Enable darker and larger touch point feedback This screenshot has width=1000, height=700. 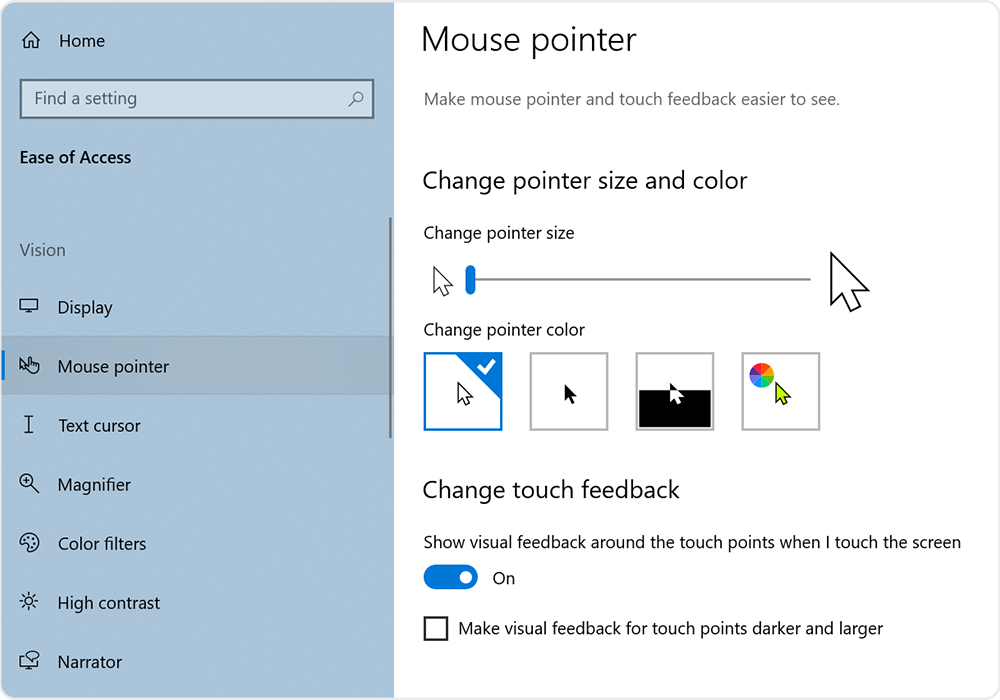pyautogui.click(x=435, y=628)
